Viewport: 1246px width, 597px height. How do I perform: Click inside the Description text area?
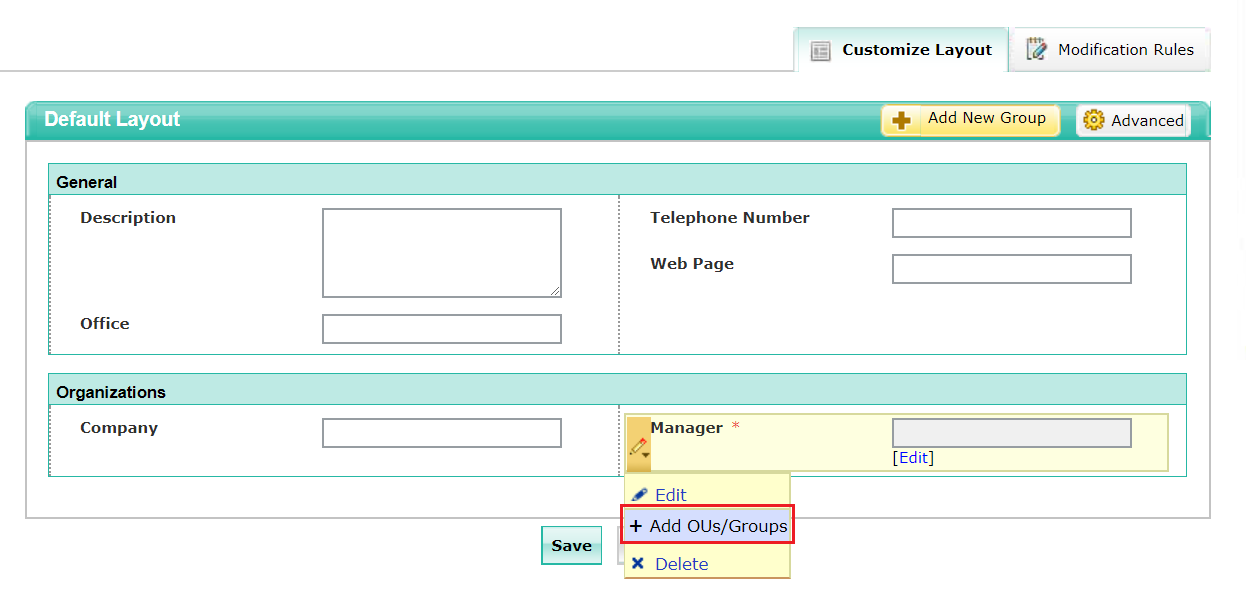coord(441,252)
